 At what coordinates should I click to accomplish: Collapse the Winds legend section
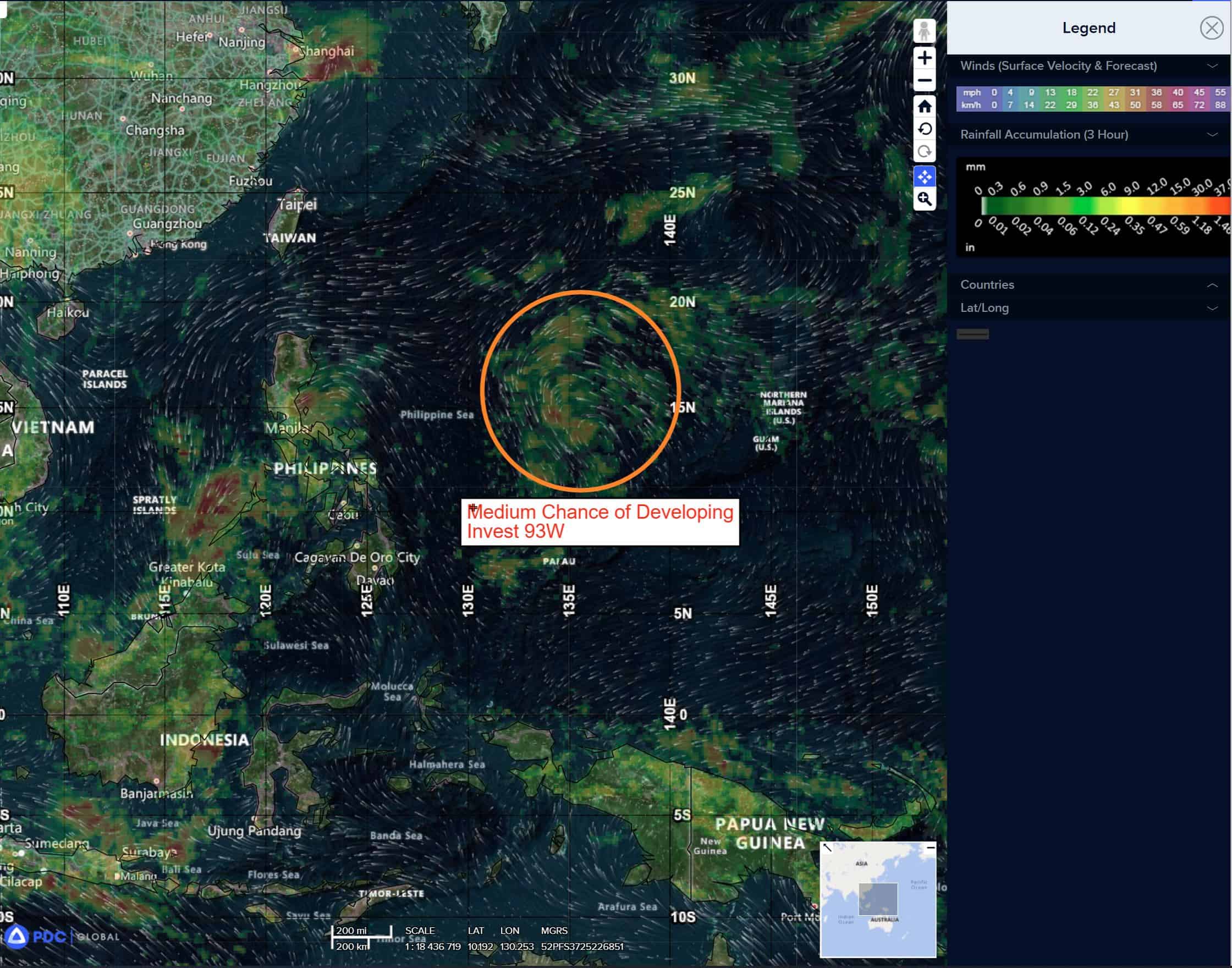1212,66
